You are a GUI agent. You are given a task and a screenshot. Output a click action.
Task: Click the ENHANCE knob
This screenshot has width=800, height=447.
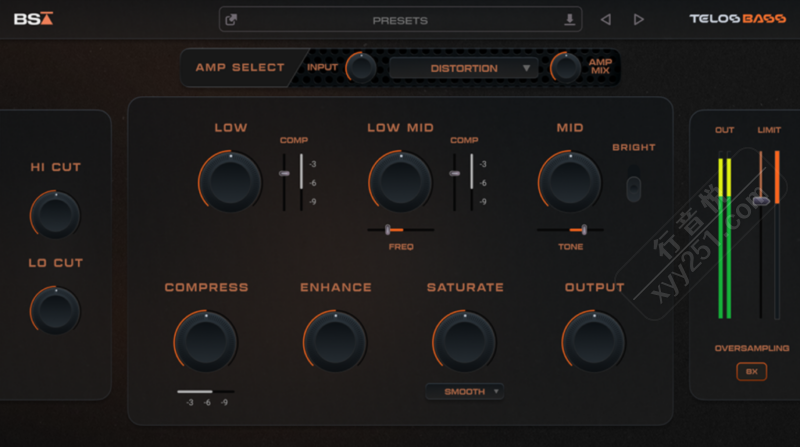335,341
